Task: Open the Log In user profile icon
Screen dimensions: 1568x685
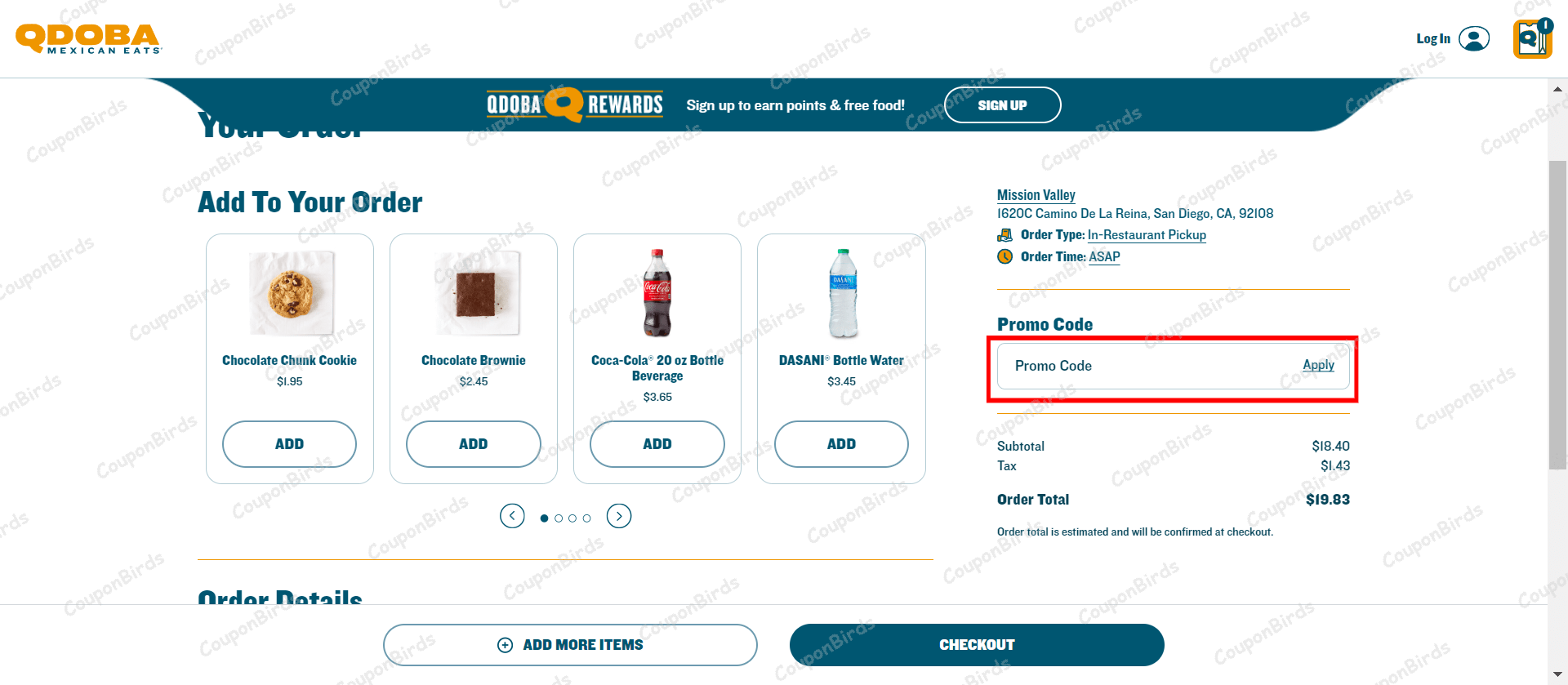Action: 1473,38
